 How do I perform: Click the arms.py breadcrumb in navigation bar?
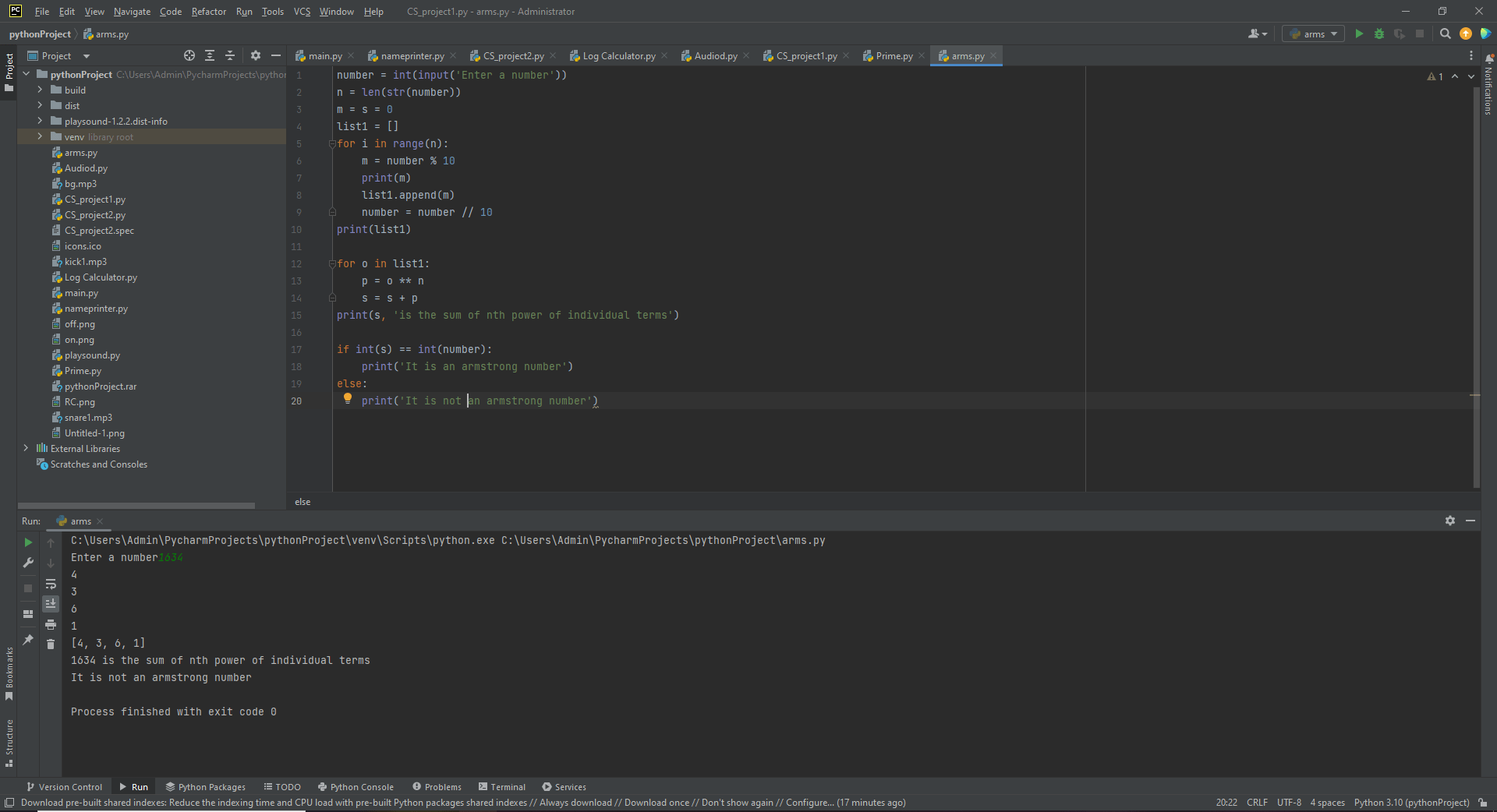[x=106, y=34]
